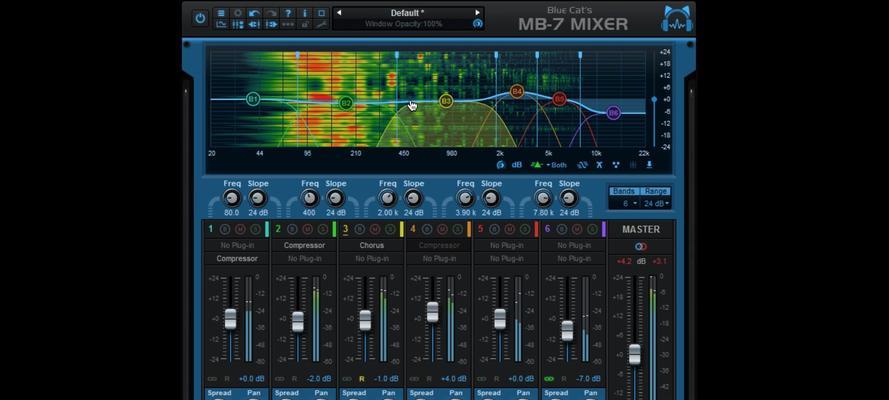This screenshot has height=400, width=889.
Task: Click the Blue Cat headphones logo
Action: tap(678, 18)
